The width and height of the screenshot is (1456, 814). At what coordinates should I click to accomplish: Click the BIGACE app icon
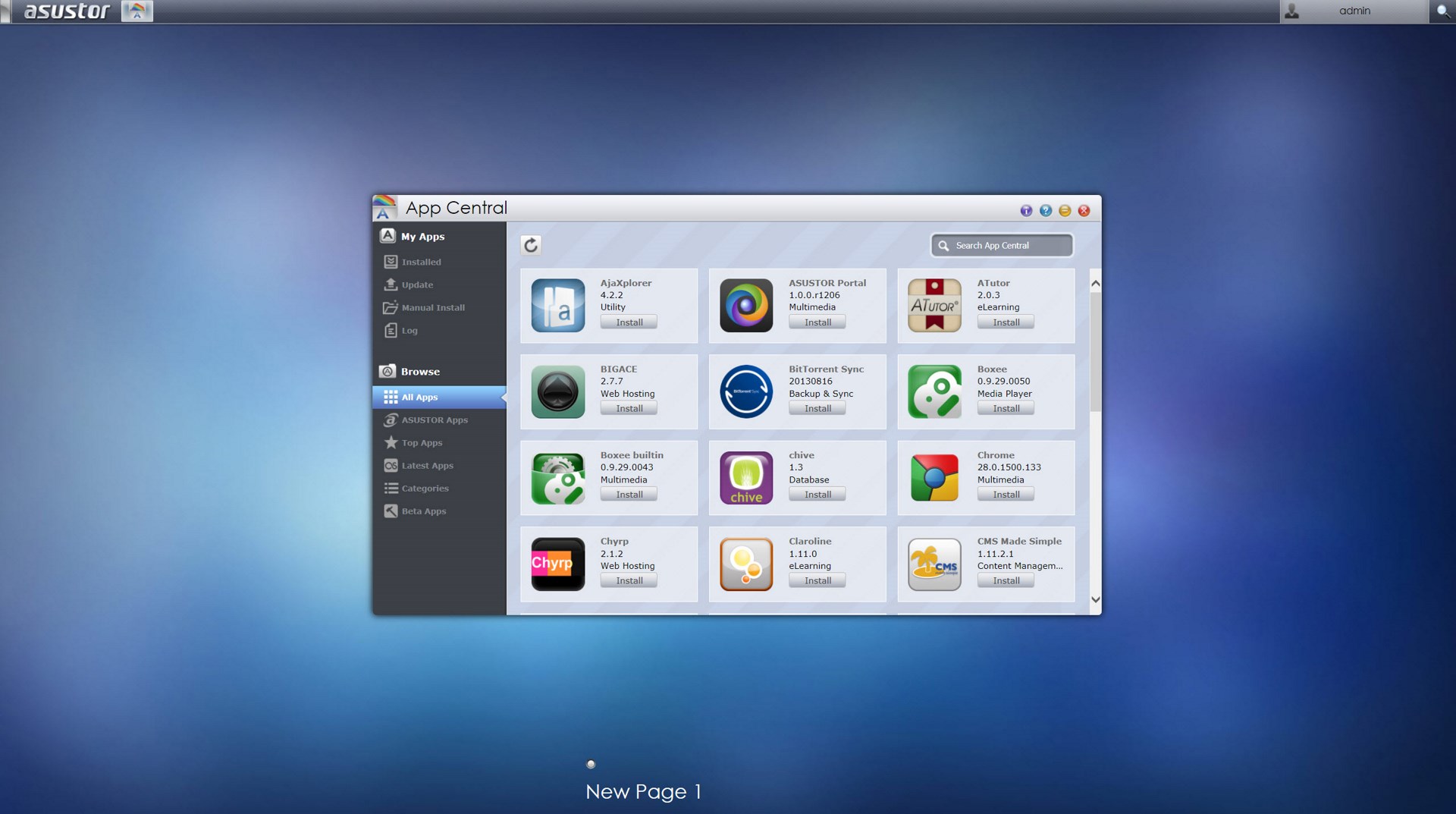coord(557,392)
